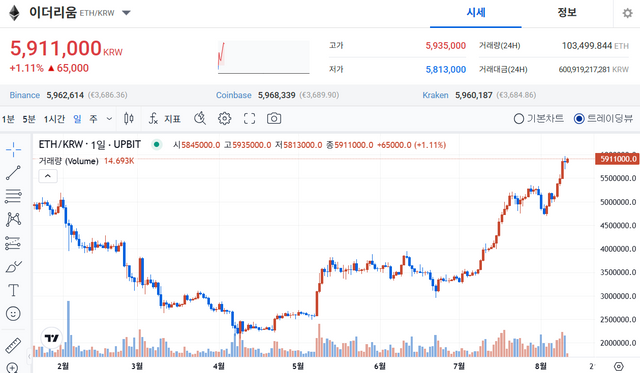The width and height of the screenshot is (640, 373).
Task: Select the Text annotation tool
Action: pos(13,290)
